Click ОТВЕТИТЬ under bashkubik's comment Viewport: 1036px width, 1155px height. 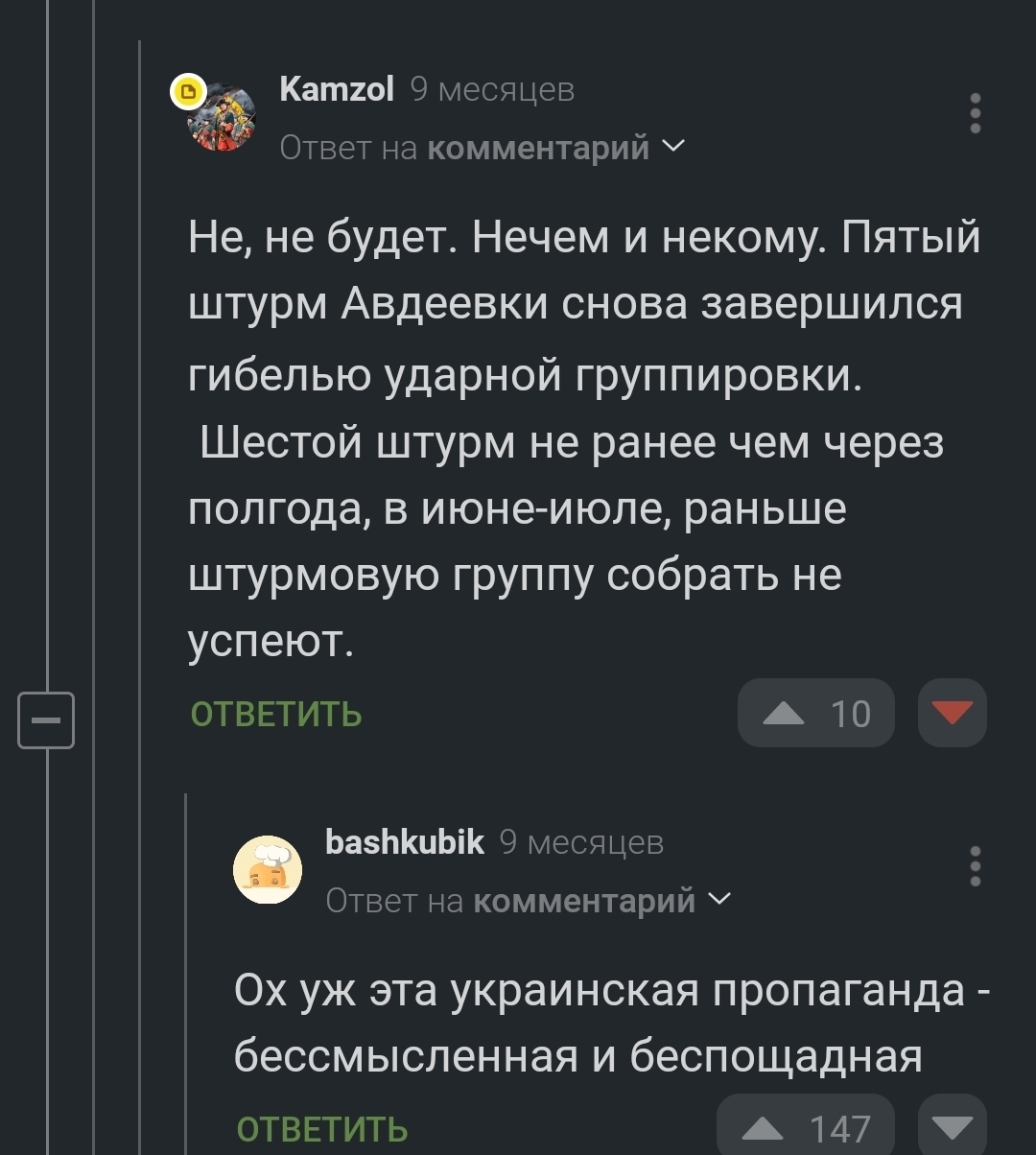[321, 1129]
